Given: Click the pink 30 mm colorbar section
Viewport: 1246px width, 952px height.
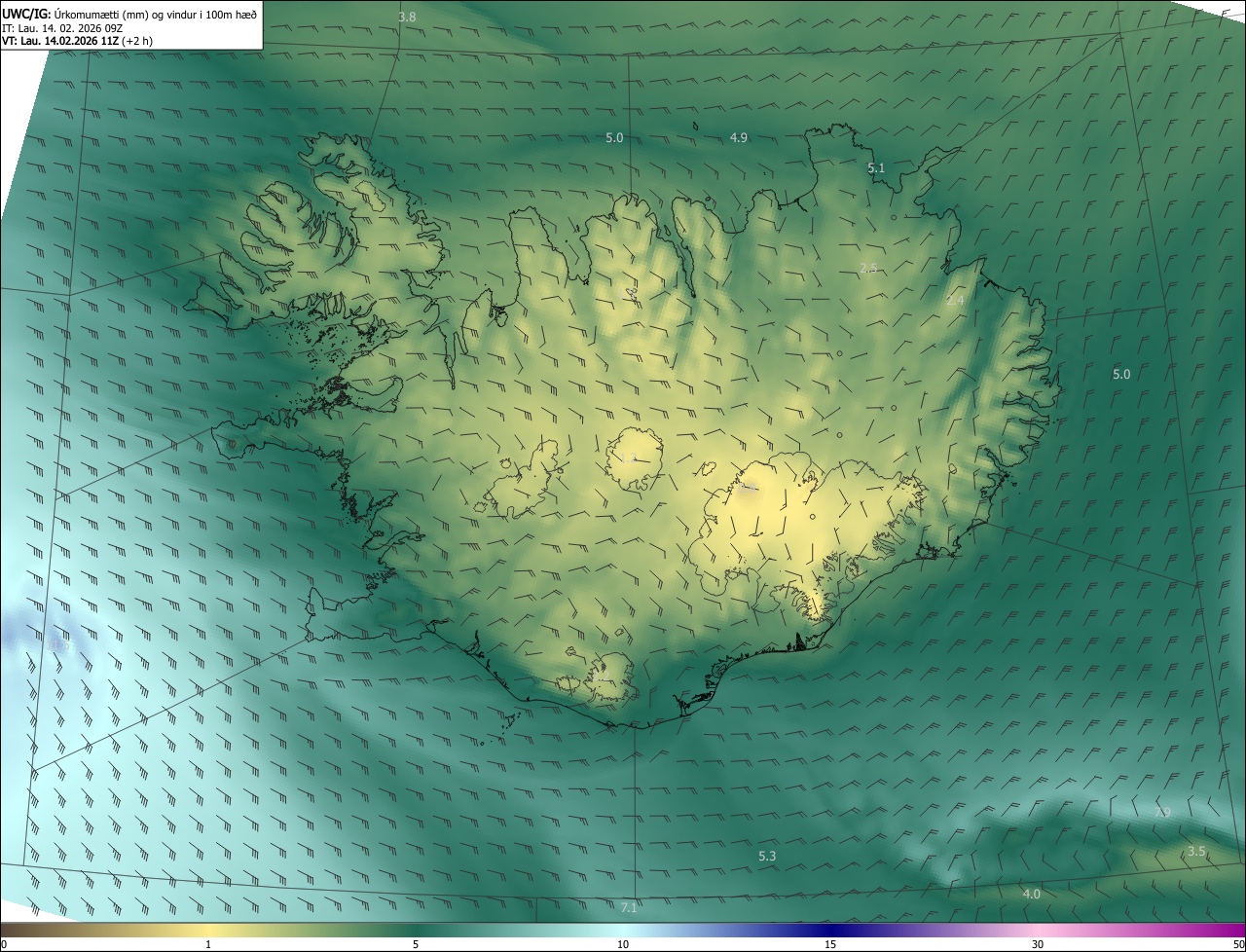Looking at the screenshot, I should (1038, 930).
